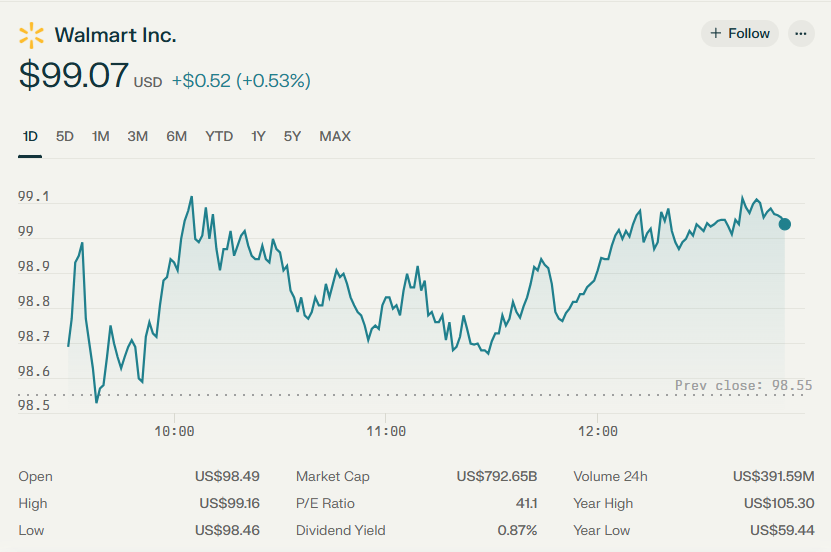Click the +$0.52 (+0.53%) change value
831x552 pixels.
click(241, 81)
